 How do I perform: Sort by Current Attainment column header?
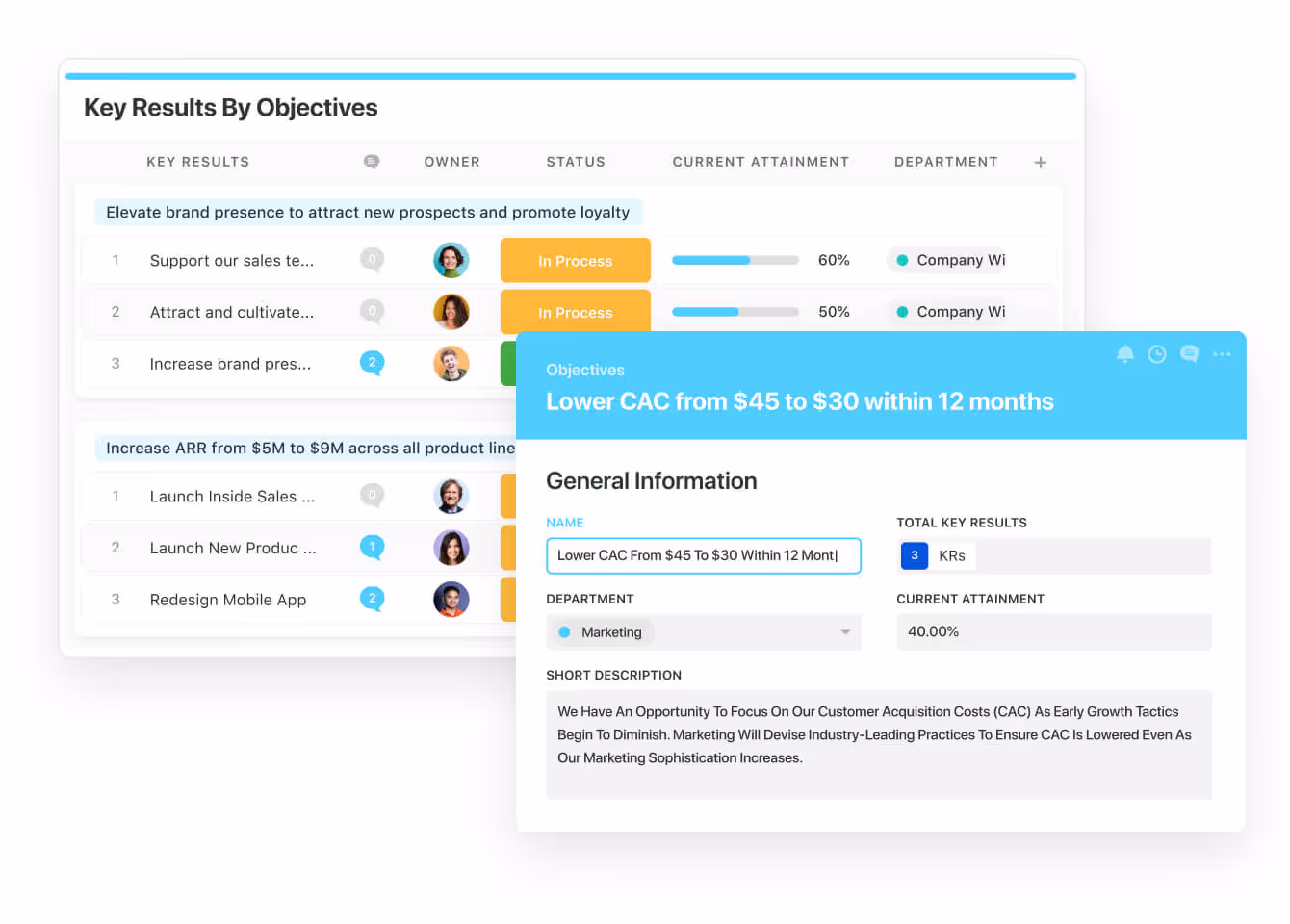pyautogui.click(x=761, y=162)
